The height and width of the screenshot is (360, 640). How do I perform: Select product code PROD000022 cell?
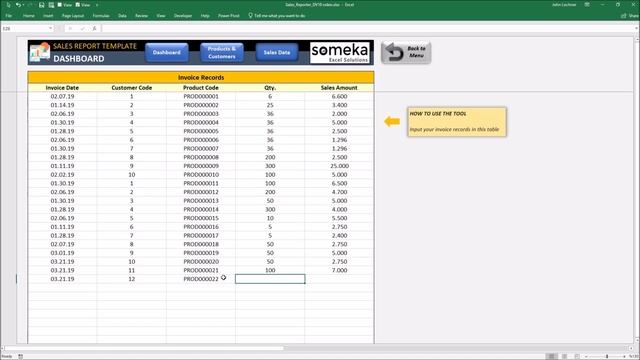201,279
